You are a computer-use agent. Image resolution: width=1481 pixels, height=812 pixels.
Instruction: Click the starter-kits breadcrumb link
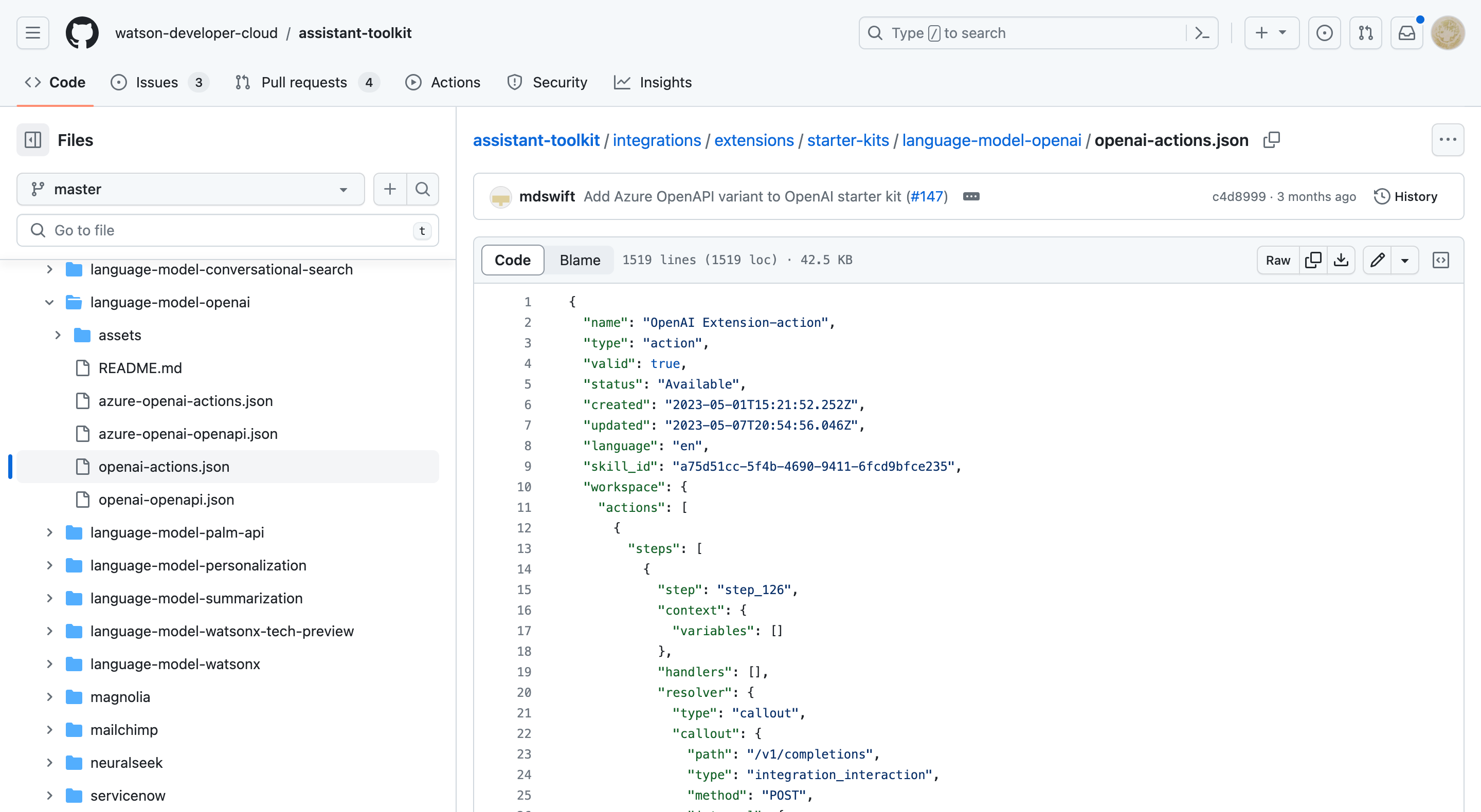847,140
